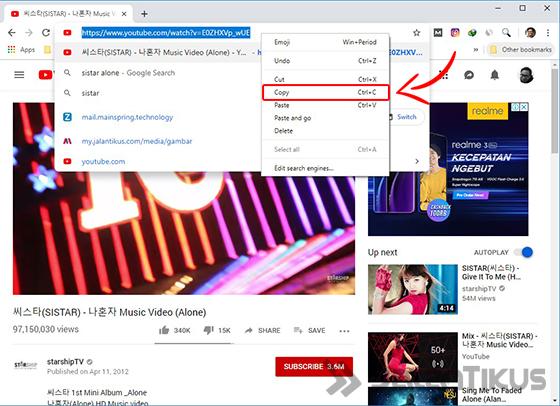The height and width of the screenshot is (406, 560).
Task: Expand the context menu submenu arrow
Action: pyautogui.click(x=417, y=161)
